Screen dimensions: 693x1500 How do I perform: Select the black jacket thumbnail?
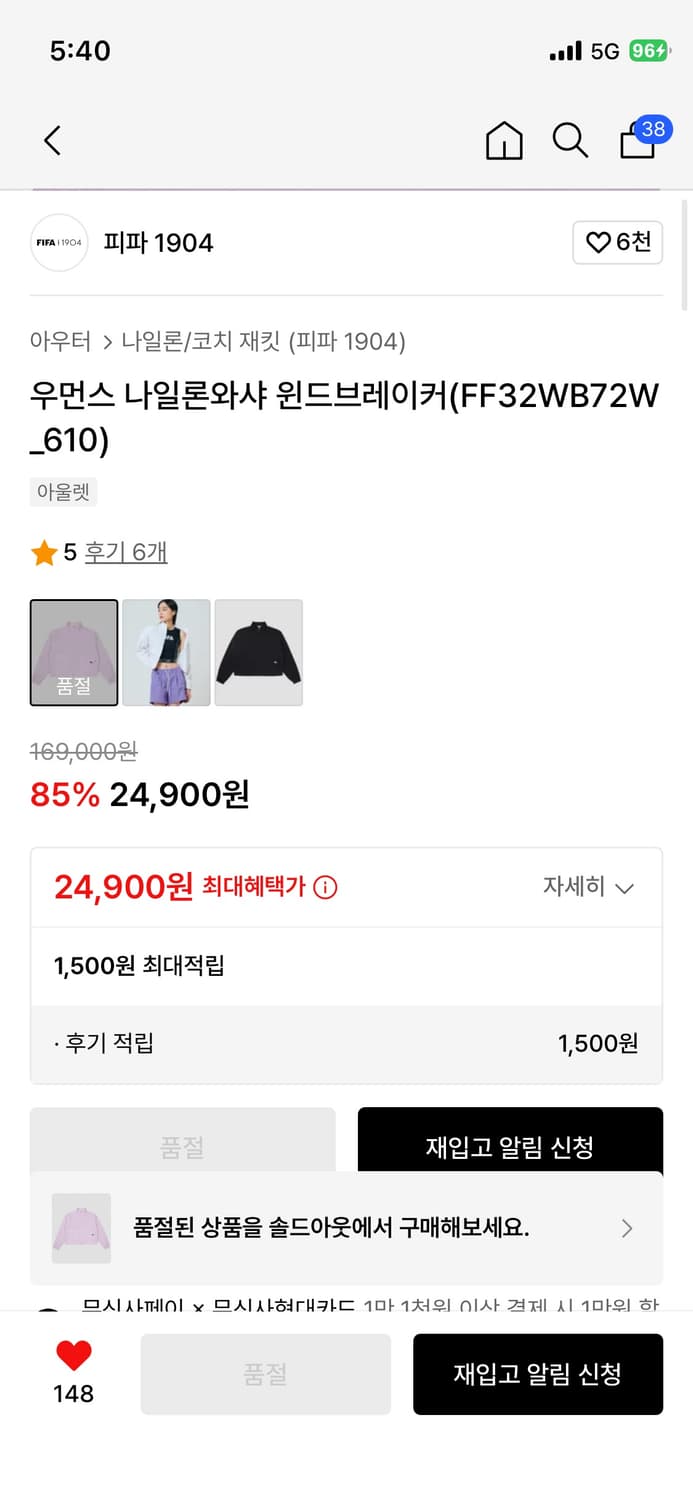[x=259, y=652]
